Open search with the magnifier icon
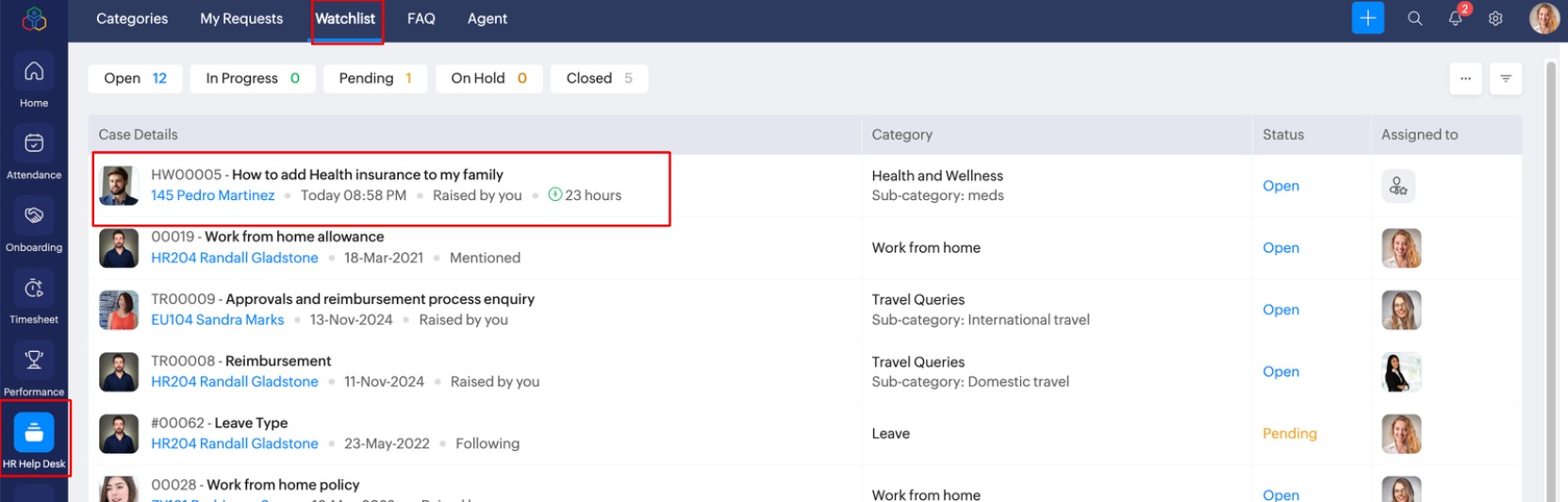 1414,18
